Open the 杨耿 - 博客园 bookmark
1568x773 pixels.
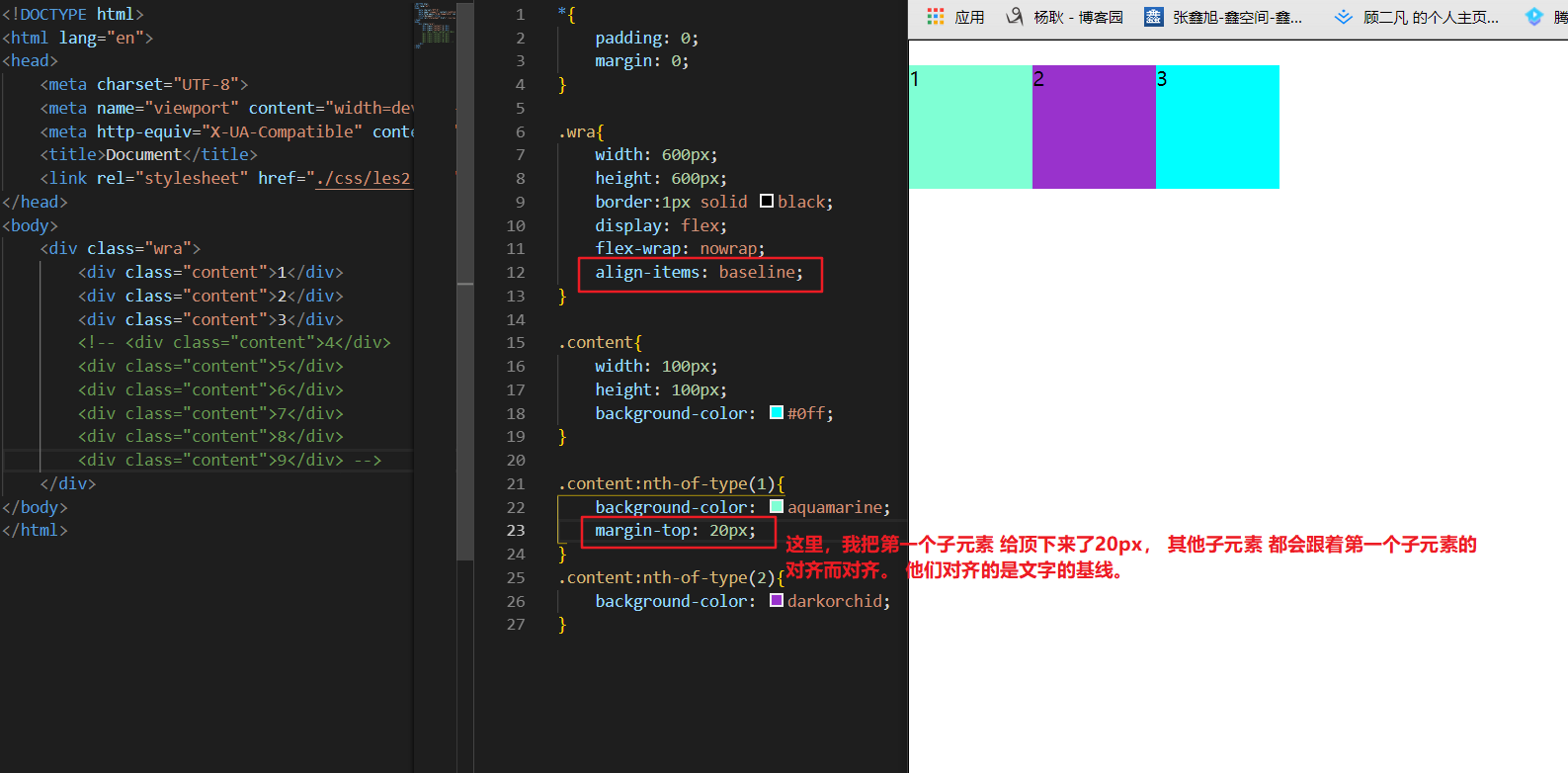pyautogui.click(x=1078, y=18)
